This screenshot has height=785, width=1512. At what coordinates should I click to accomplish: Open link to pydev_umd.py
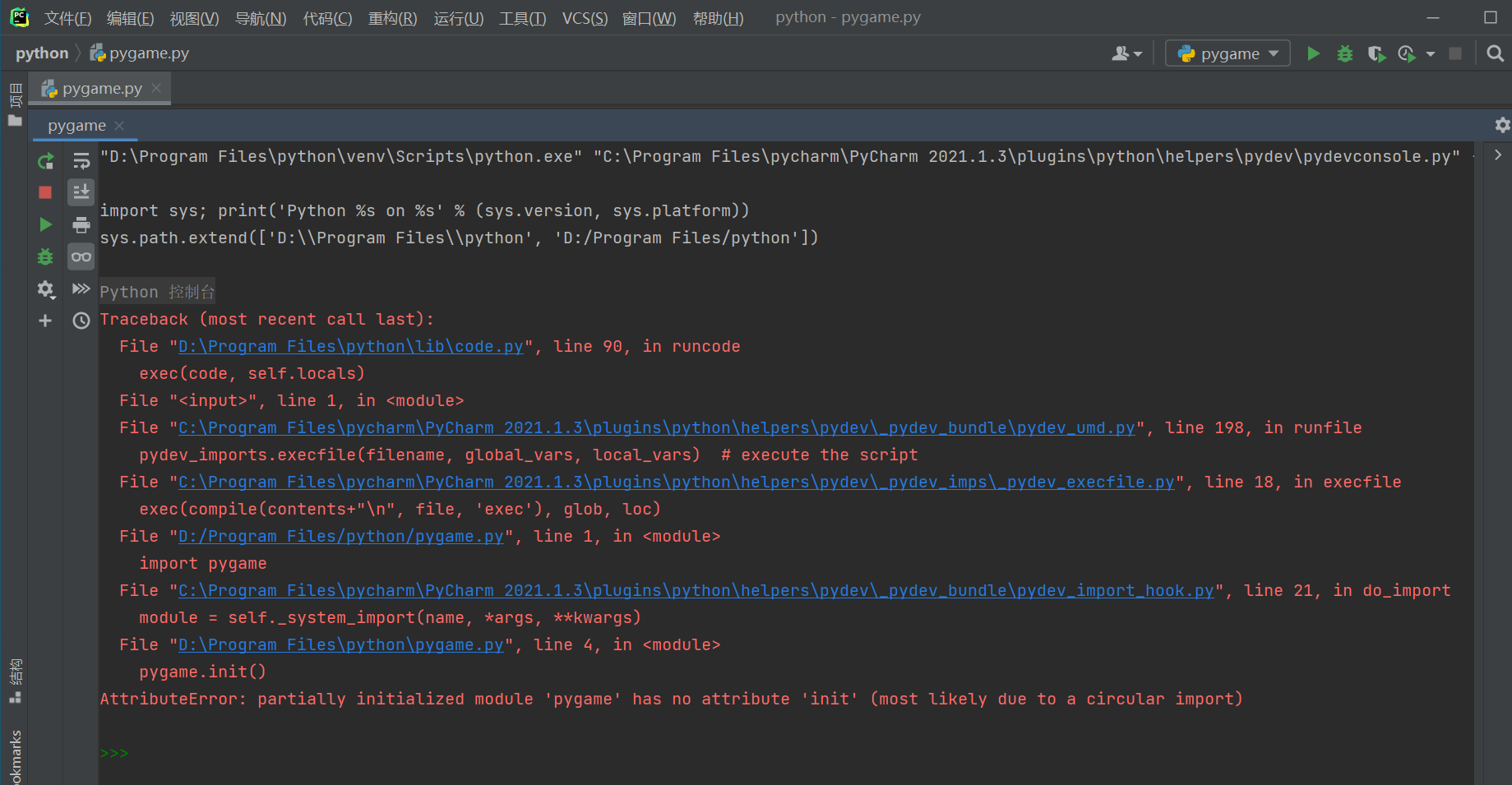pos(657,427)
